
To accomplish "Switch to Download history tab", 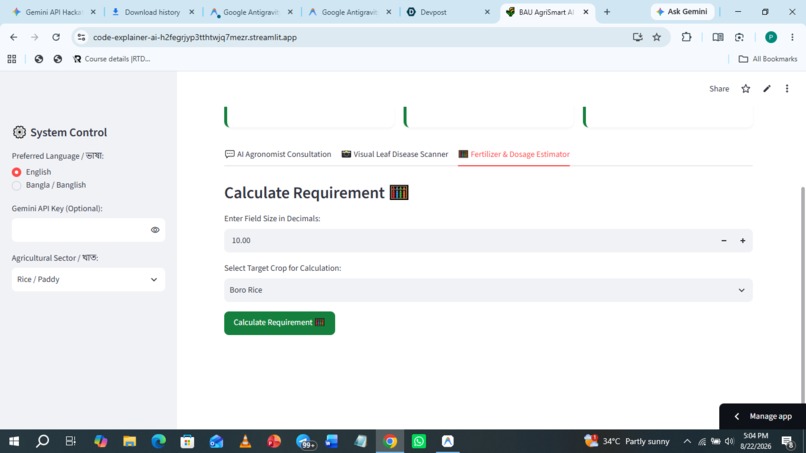I will tap(152, 12).
